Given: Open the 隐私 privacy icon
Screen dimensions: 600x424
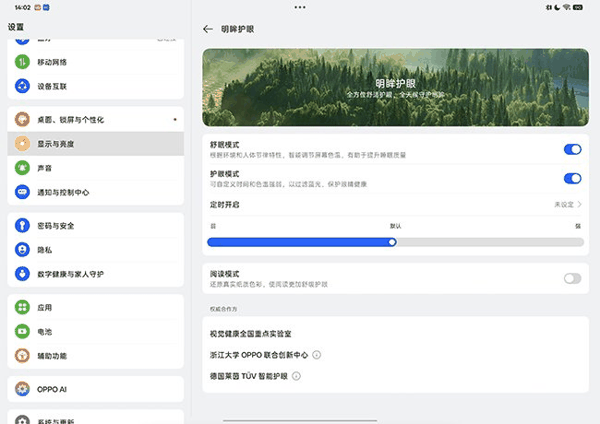Looking at the screenshot, I should point(21,250).
